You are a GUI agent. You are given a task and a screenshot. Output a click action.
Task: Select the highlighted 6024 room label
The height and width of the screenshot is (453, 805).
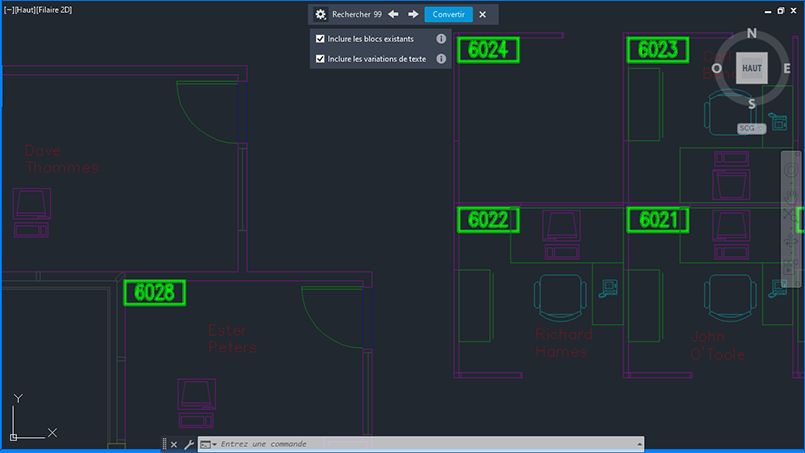(488, 50)
